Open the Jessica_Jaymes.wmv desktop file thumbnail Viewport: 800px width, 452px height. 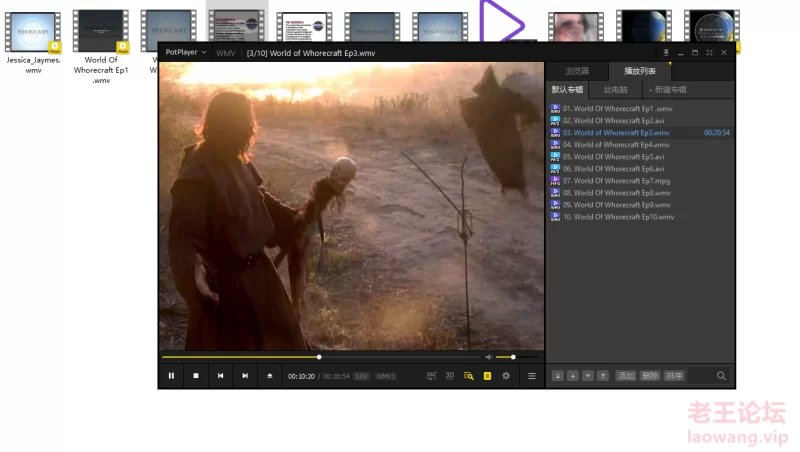click(x=33, y=32)
